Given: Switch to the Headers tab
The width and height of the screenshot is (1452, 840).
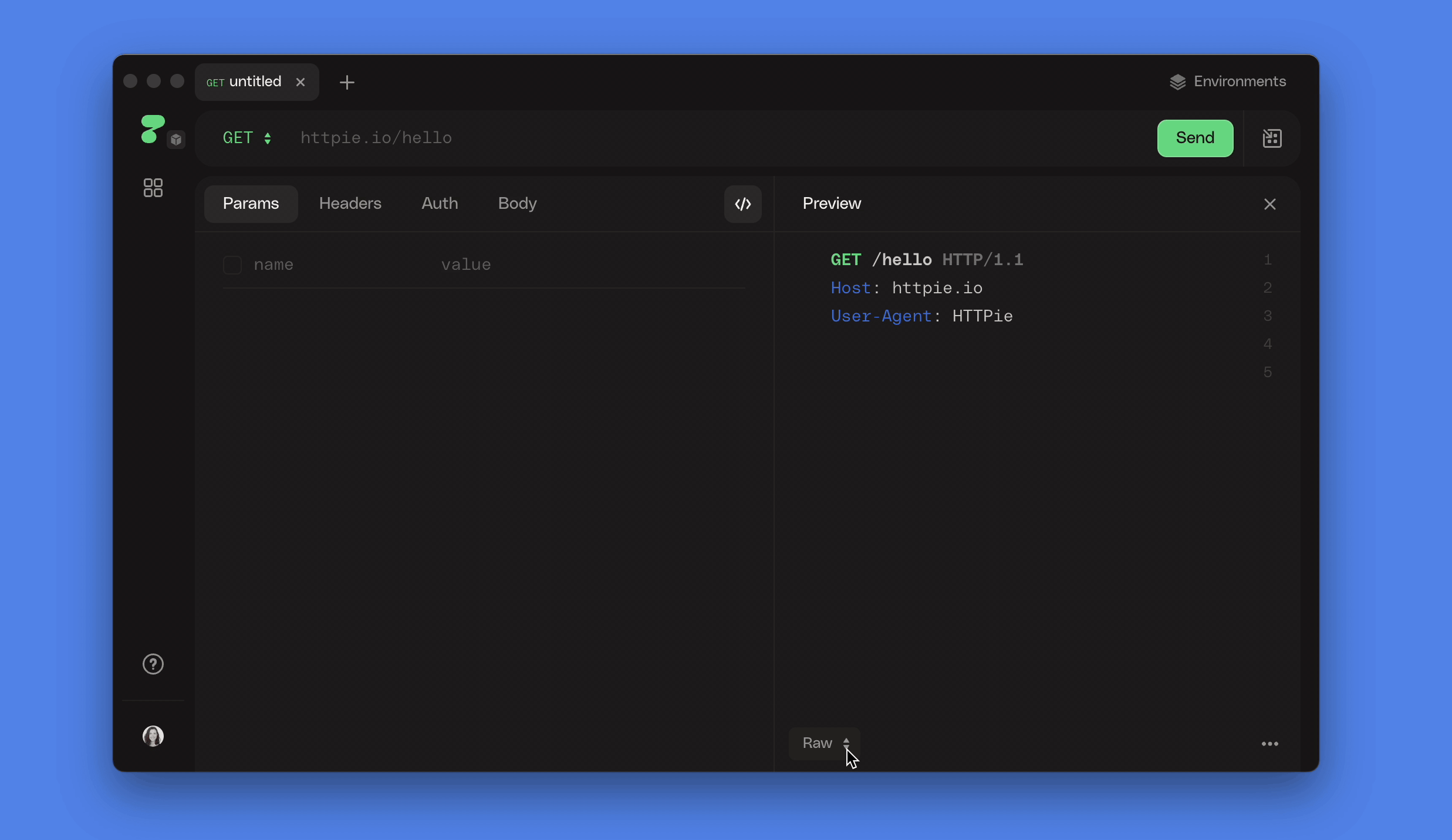Looking at the screenshot, I should pyautogui.click(x=350, y=204).
